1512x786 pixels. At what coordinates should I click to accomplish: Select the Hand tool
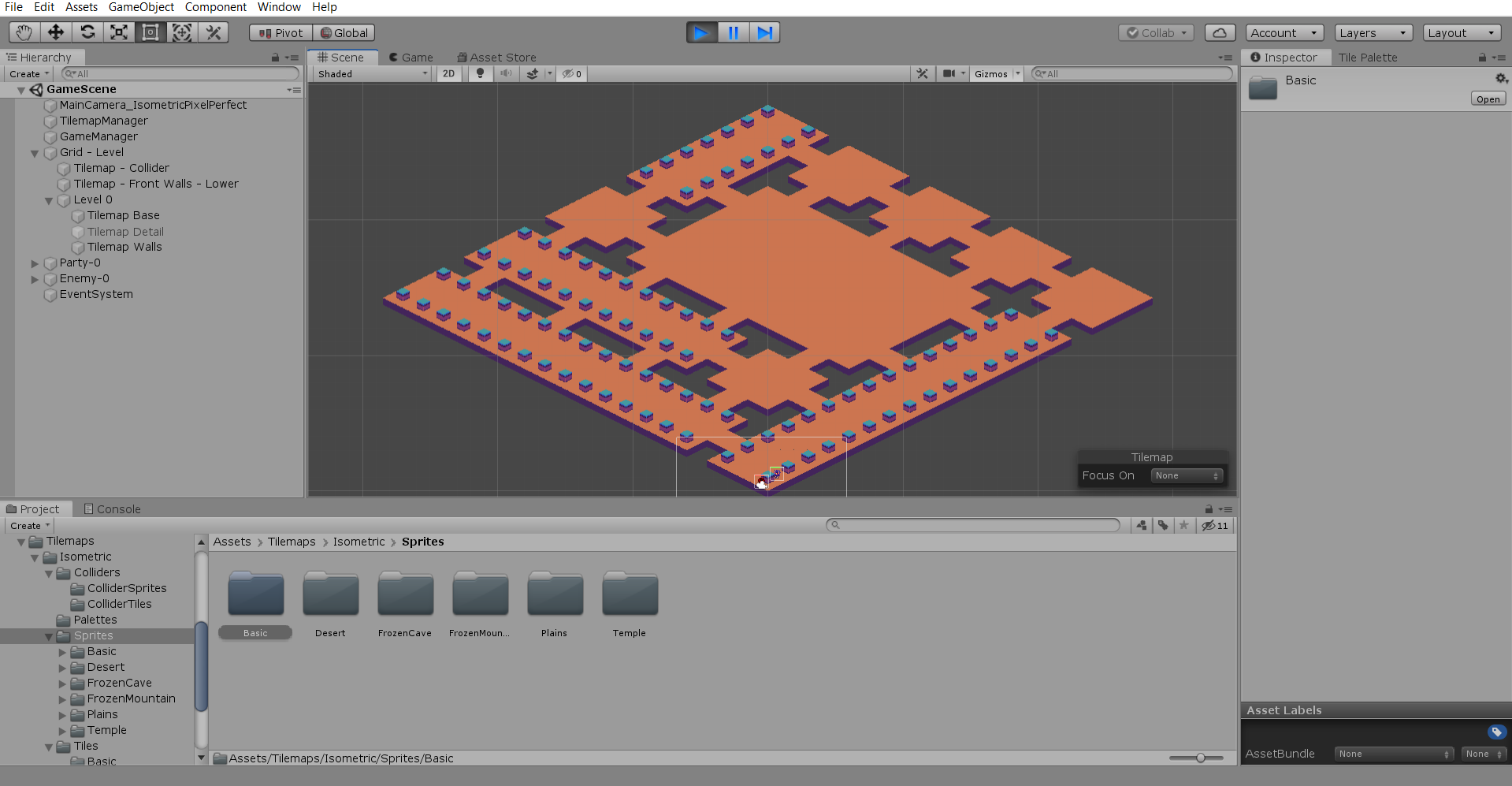(24, 32)
